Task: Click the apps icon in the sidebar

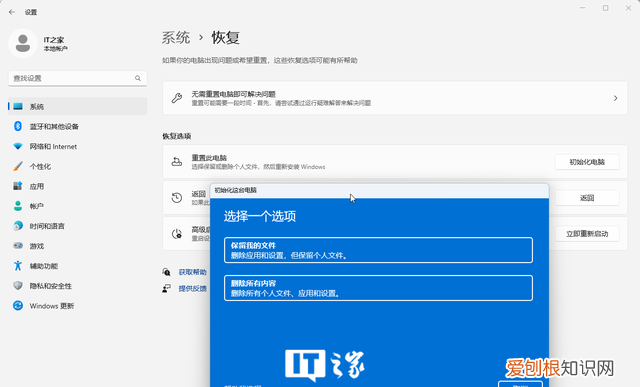Action: [x=18, y=186]
